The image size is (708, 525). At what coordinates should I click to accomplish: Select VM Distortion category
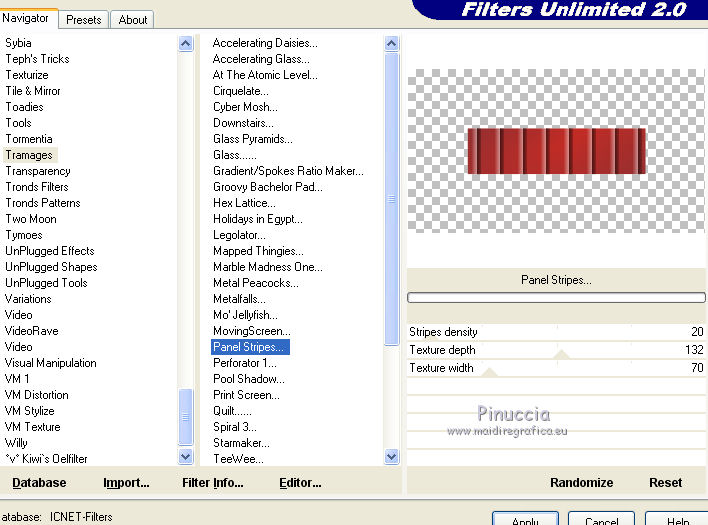point(37,395)
